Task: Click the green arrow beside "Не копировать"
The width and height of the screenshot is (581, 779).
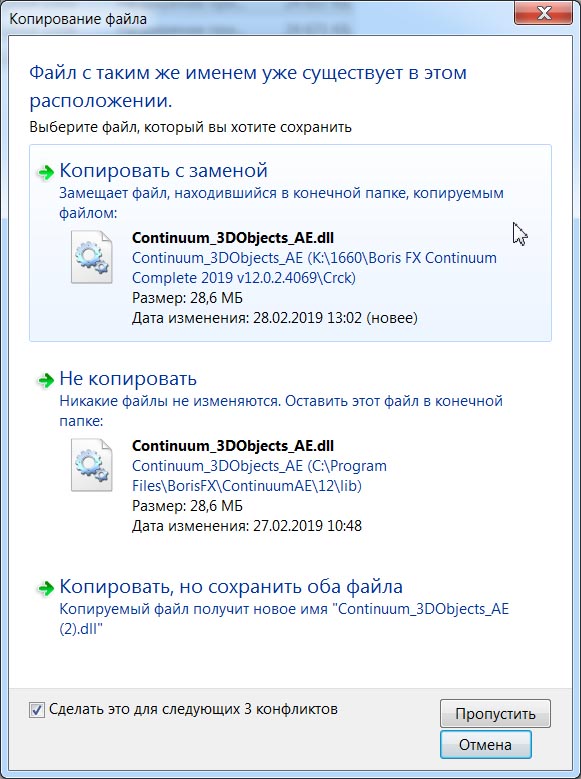Action: pos(46,381)
